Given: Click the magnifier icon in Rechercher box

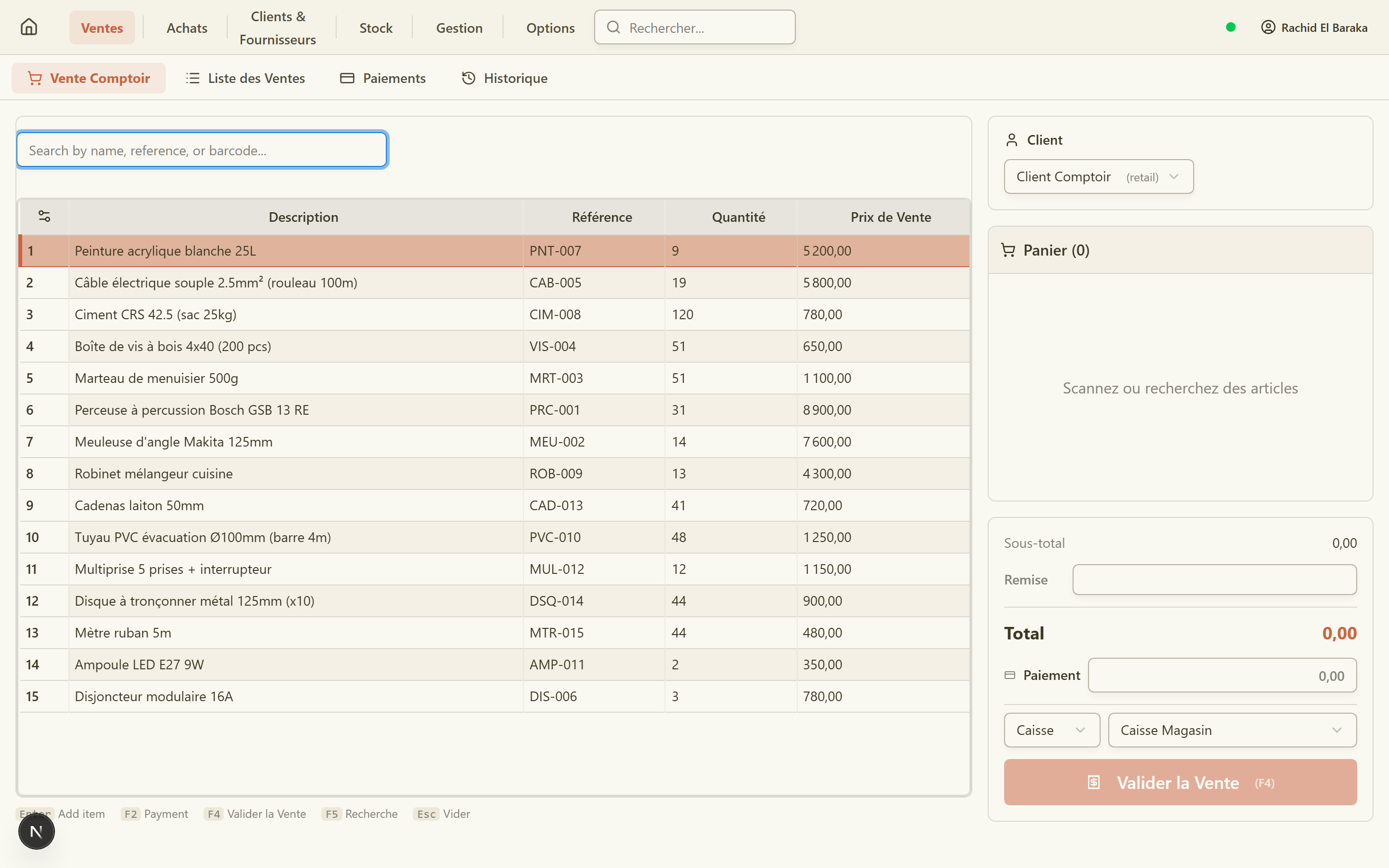Looking at the screenshot, I should tap(613, 27).
